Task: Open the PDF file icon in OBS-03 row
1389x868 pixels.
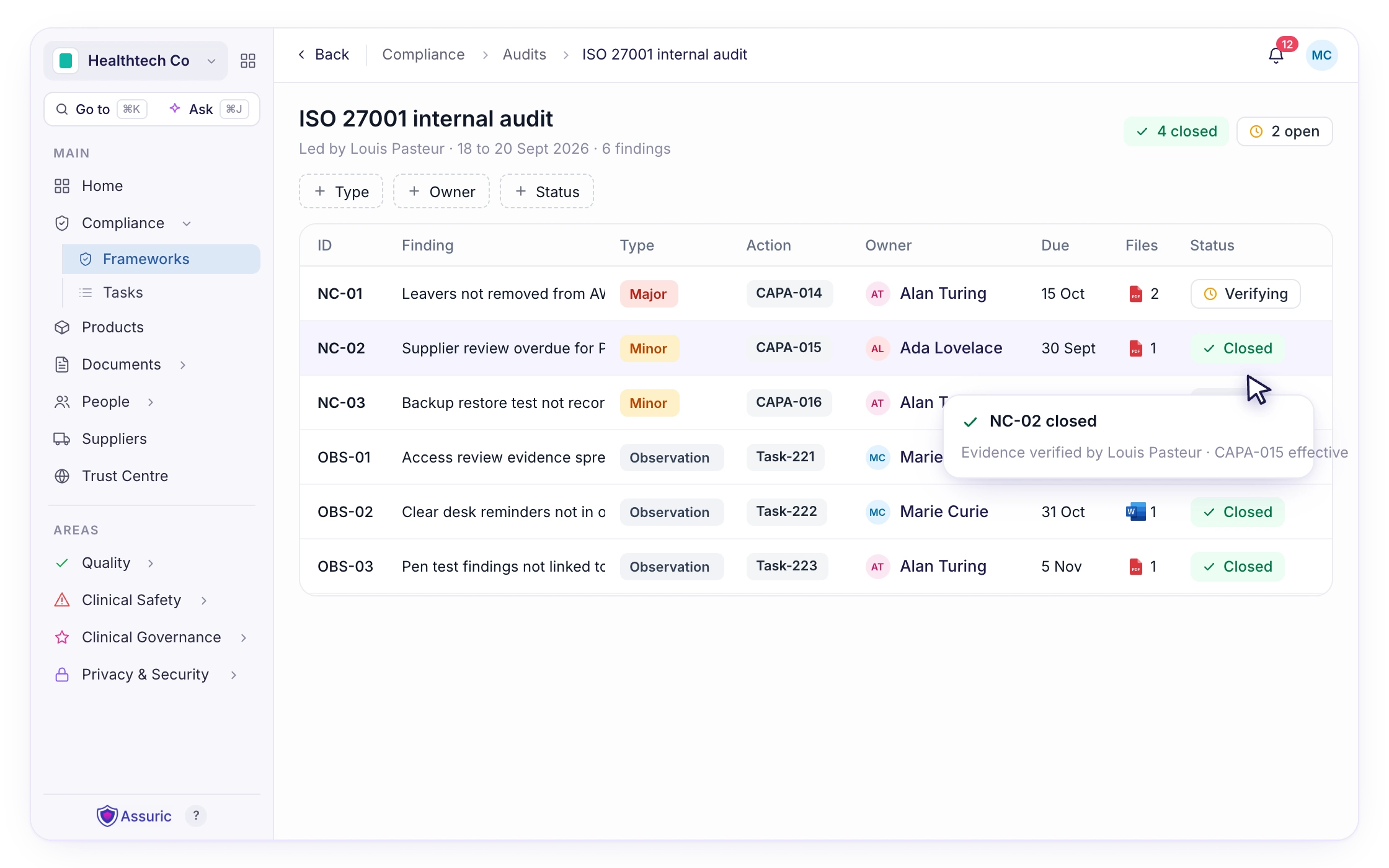Action: [1135, 567]
